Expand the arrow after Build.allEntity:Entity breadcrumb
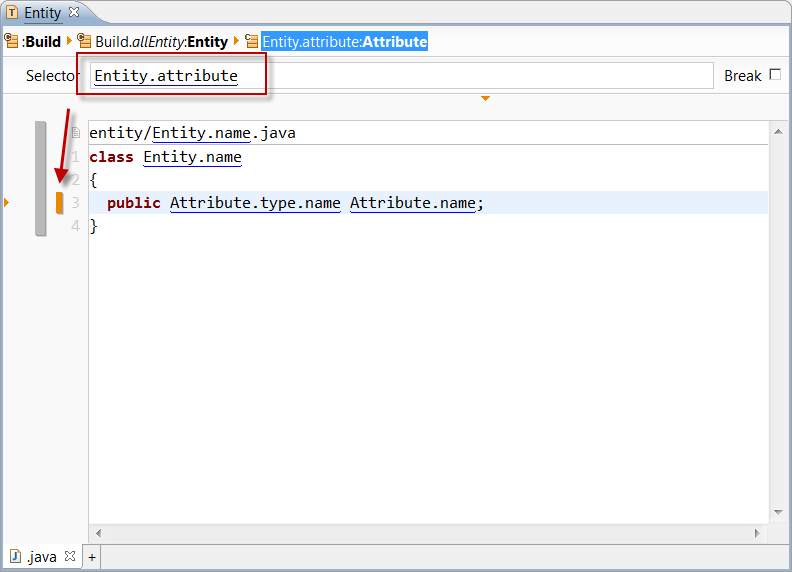 pyautogui.click(x=236, y=42)
